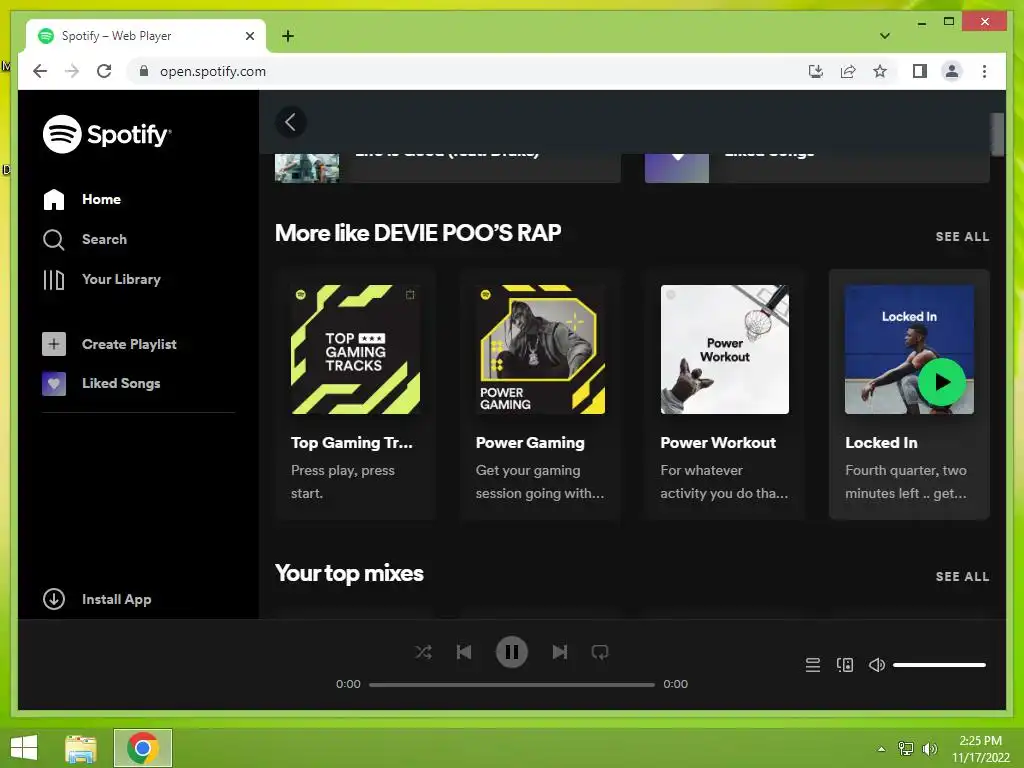Open a new tab with plus
Viewport: 1024px width, 768px height.
[288, 36]
